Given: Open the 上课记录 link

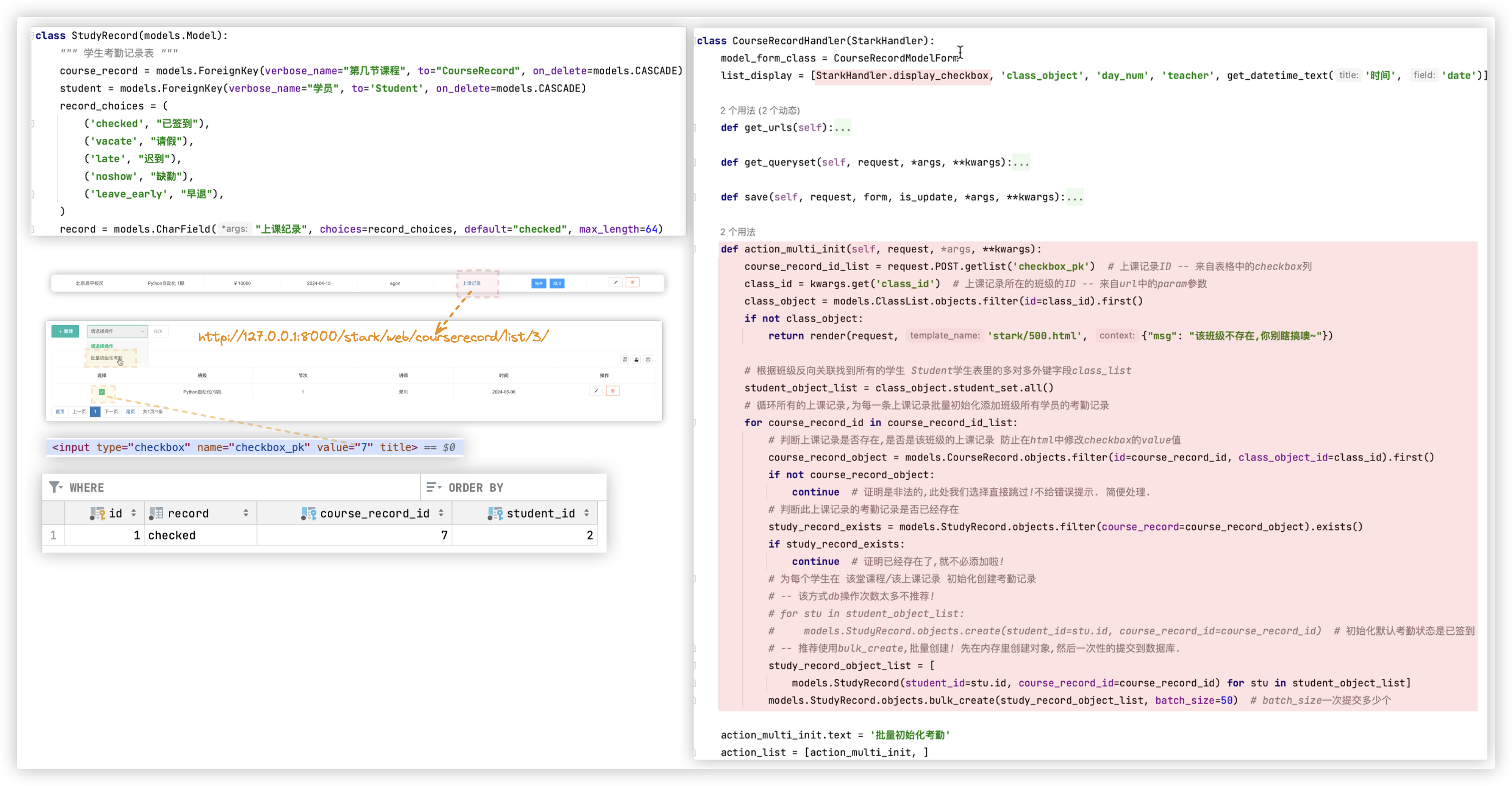Looking at the screenshot, I should (471, 283).
